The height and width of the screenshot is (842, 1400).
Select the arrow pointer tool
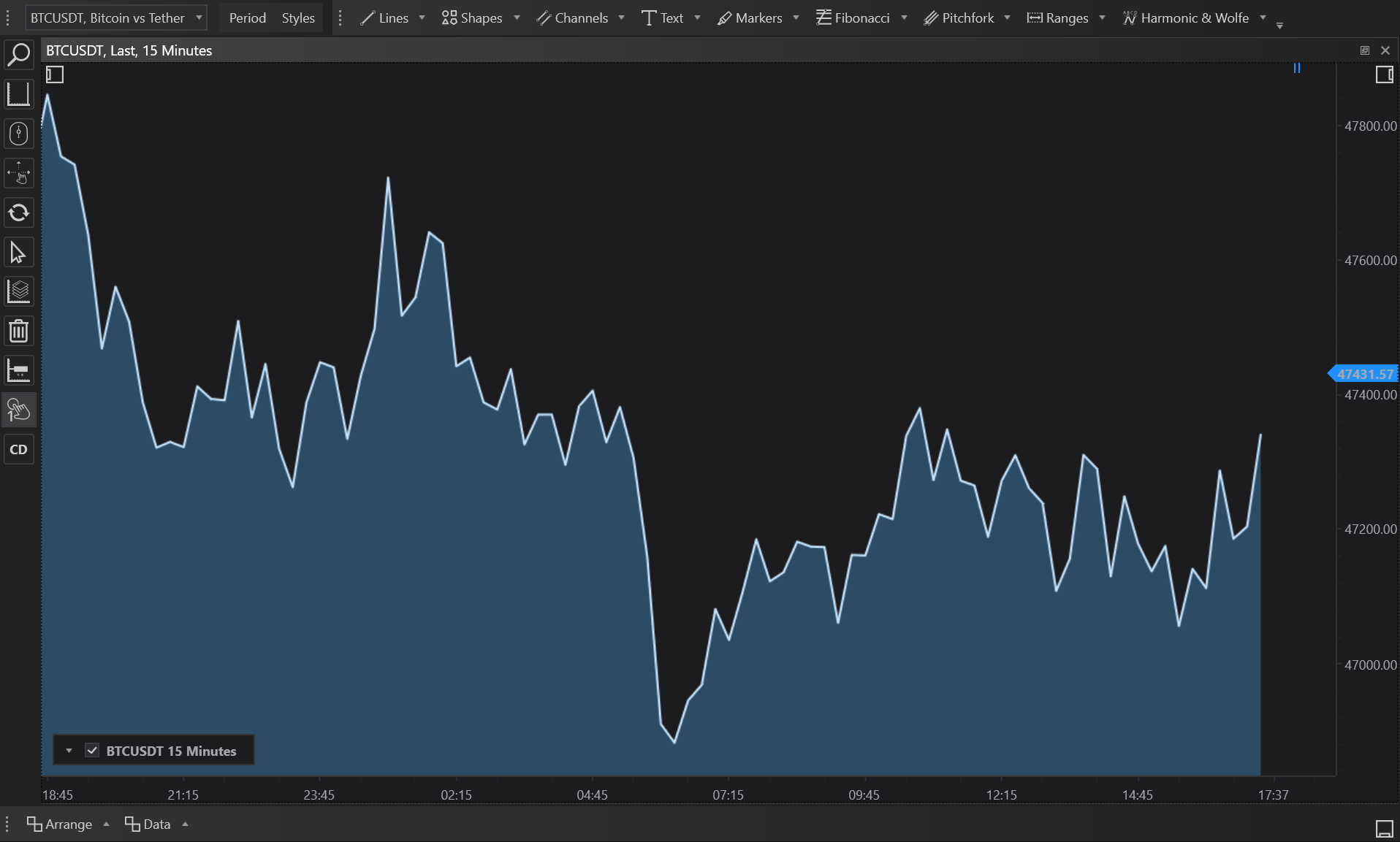(x=18, y=253)
